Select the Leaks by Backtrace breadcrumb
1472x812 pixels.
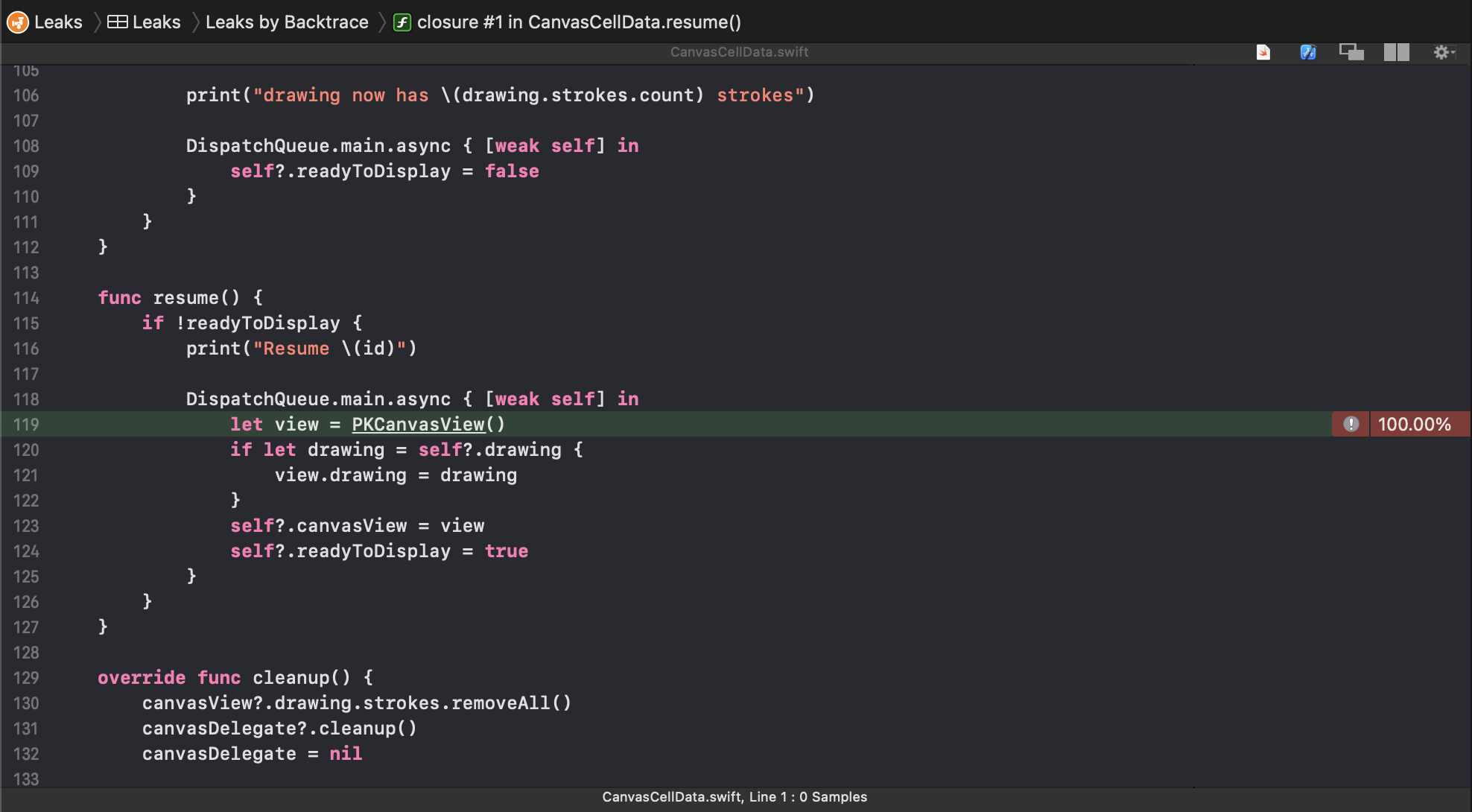click(287, 22)
